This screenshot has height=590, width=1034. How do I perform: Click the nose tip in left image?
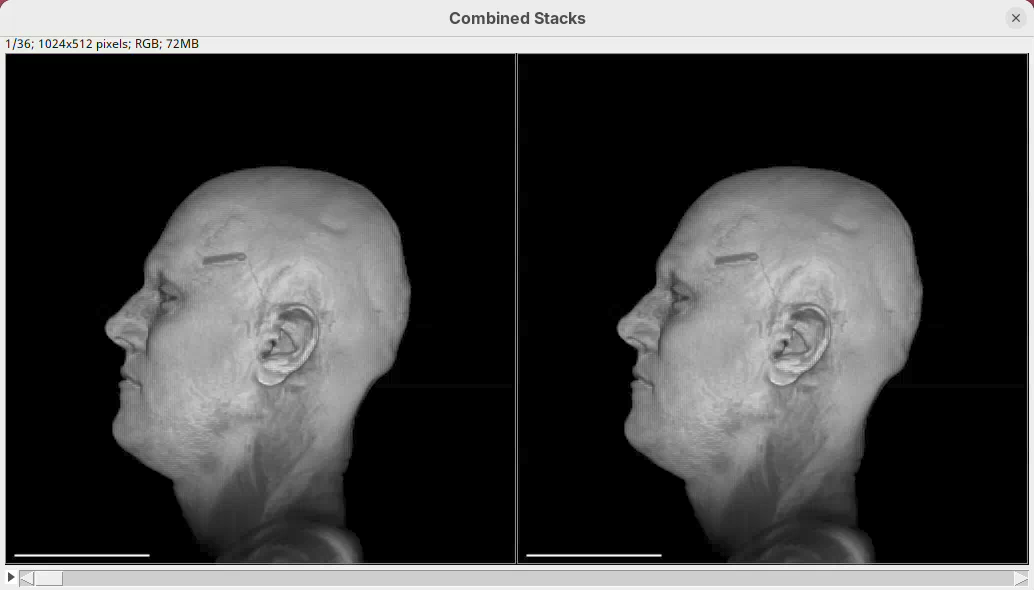pos(110,326)
